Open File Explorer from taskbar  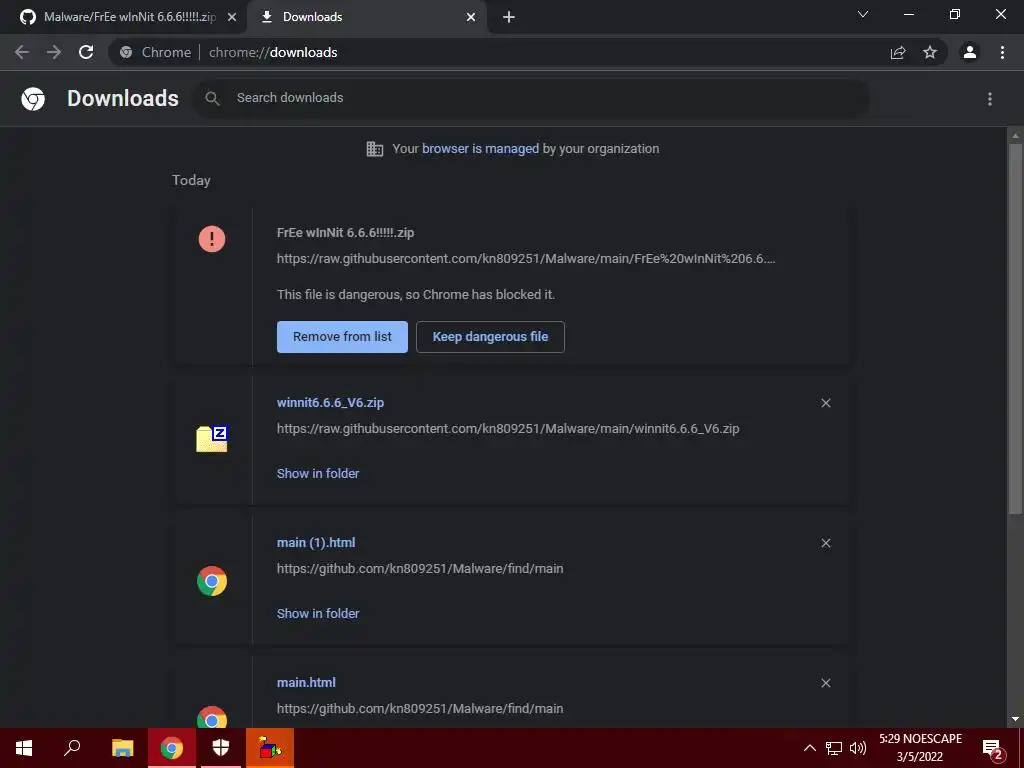point(122,748)
